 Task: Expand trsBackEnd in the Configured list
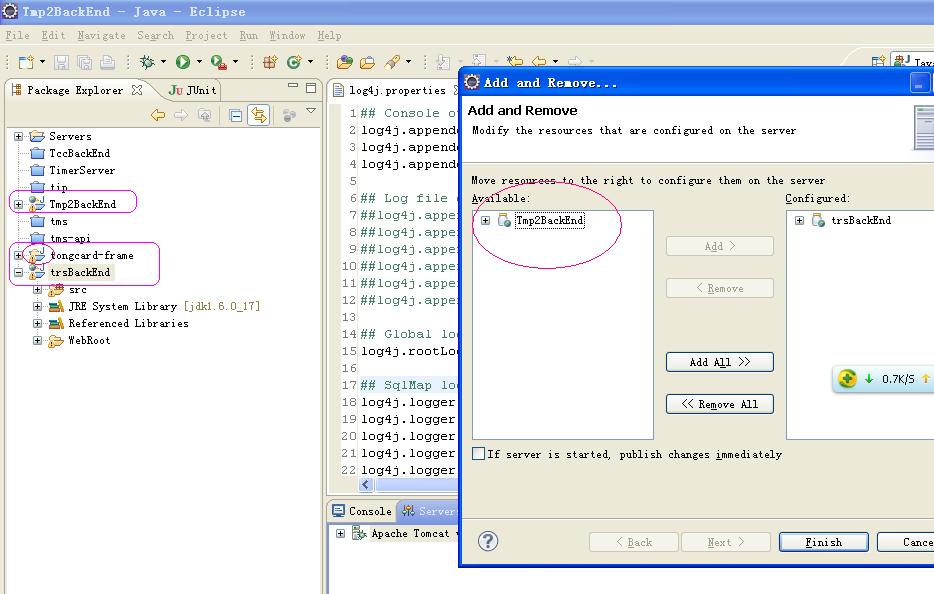point(799,220)
